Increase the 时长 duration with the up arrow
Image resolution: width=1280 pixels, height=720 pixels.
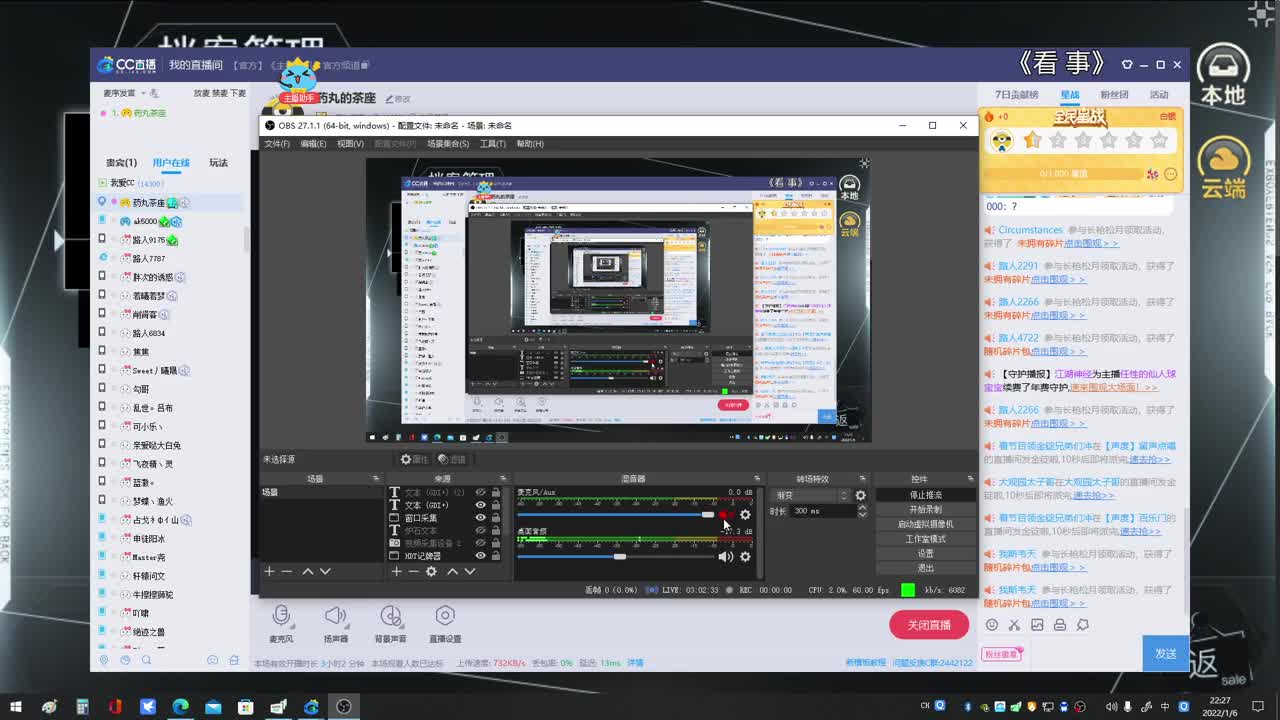pos(862,507)
